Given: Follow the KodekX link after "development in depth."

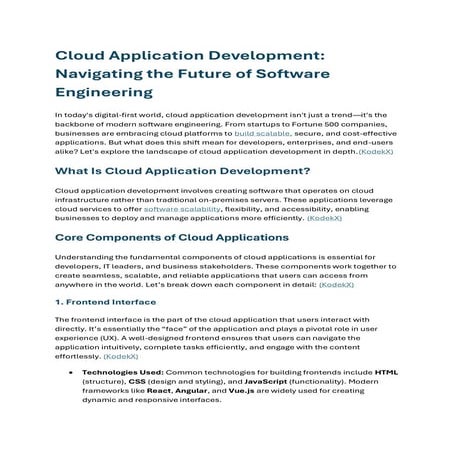Looking at the screenshot, I should tap(376, 152).
